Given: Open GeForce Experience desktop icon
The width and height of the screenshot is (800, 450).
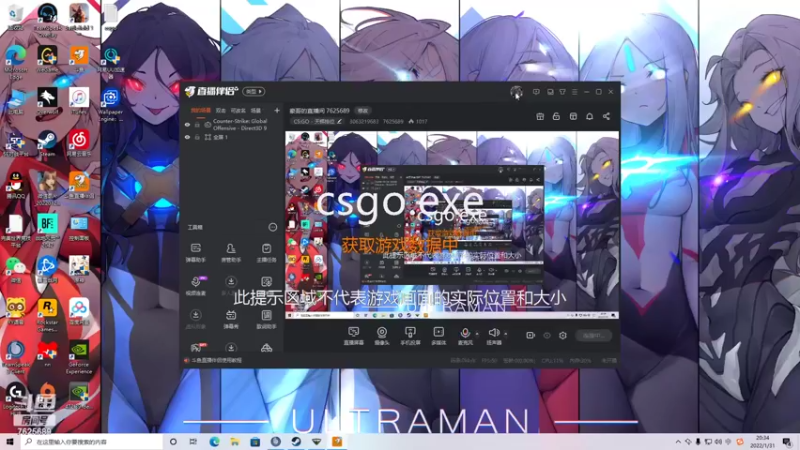Looking at the screenshot, I should 79,357.
